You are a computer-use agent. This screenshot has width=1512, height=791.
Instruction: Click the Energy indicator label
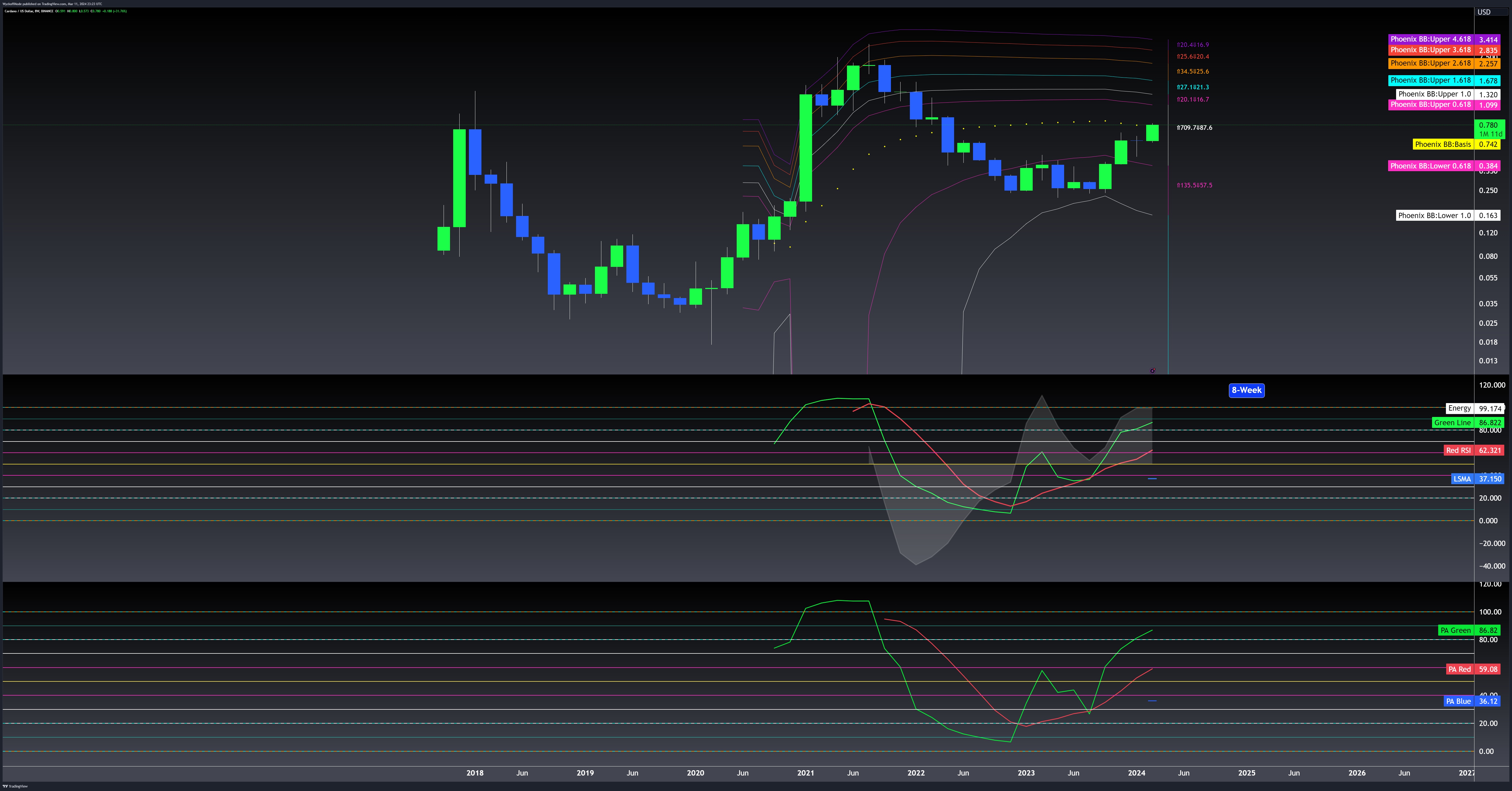pyautogui.click(x=1459, y=408)
